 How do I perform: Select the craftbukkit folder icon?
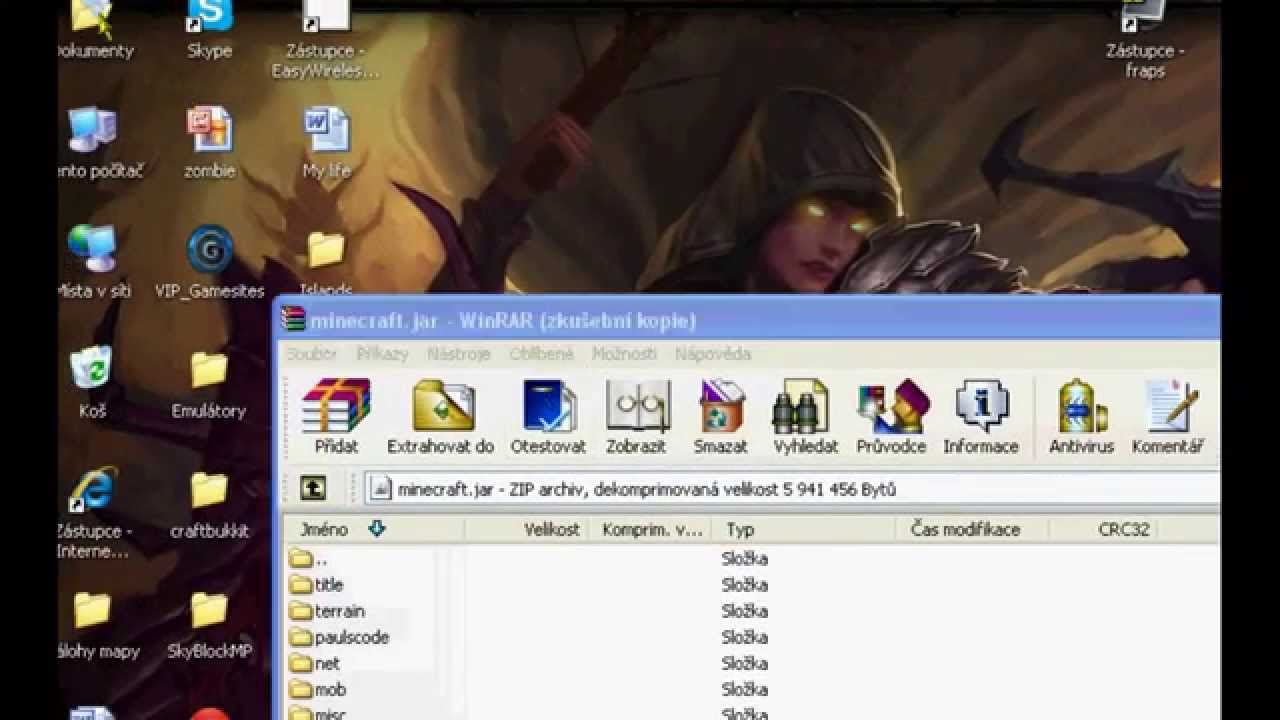[x=209, y=503]
